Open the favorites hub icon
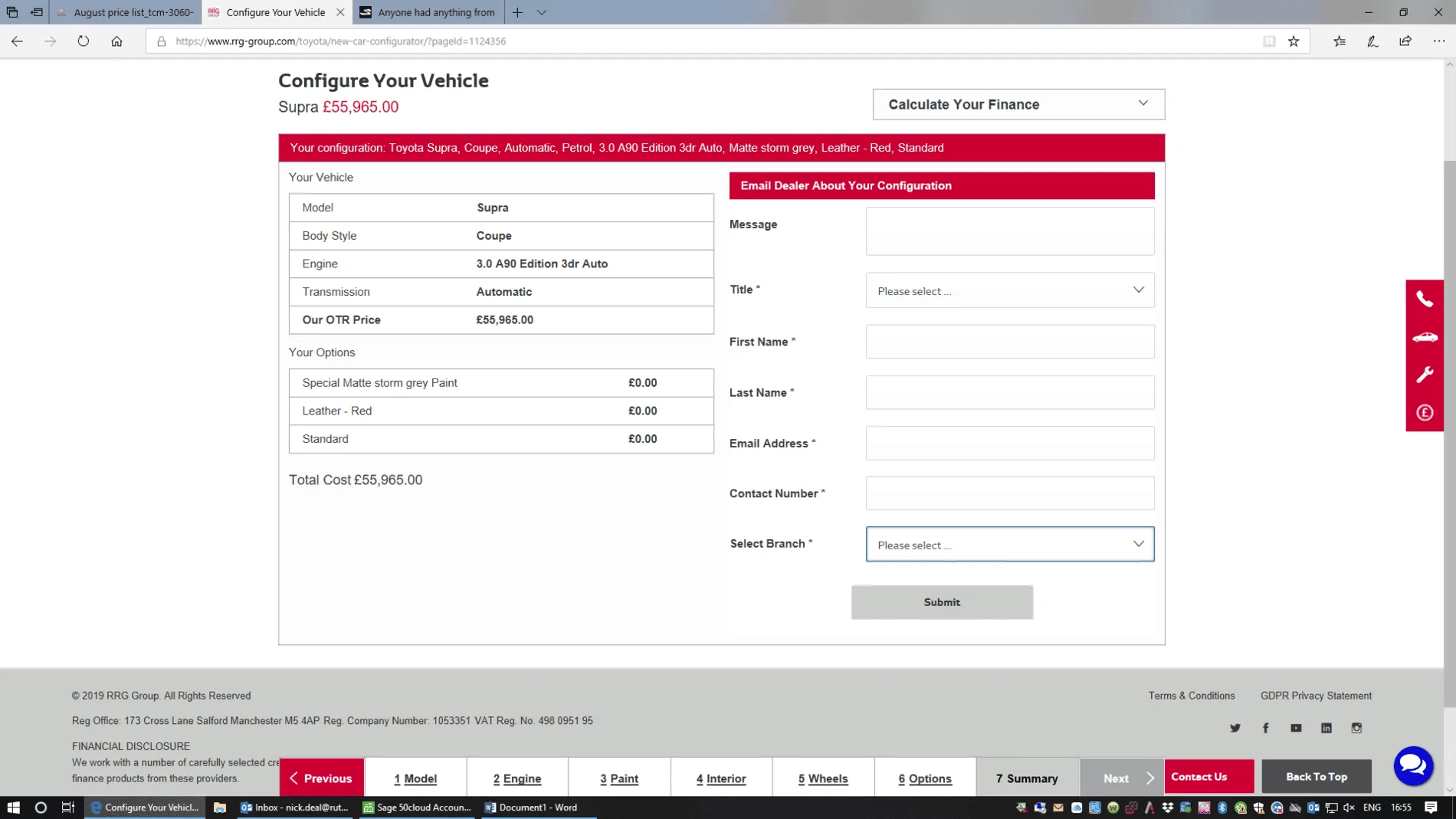 (x=1340, y=41)
